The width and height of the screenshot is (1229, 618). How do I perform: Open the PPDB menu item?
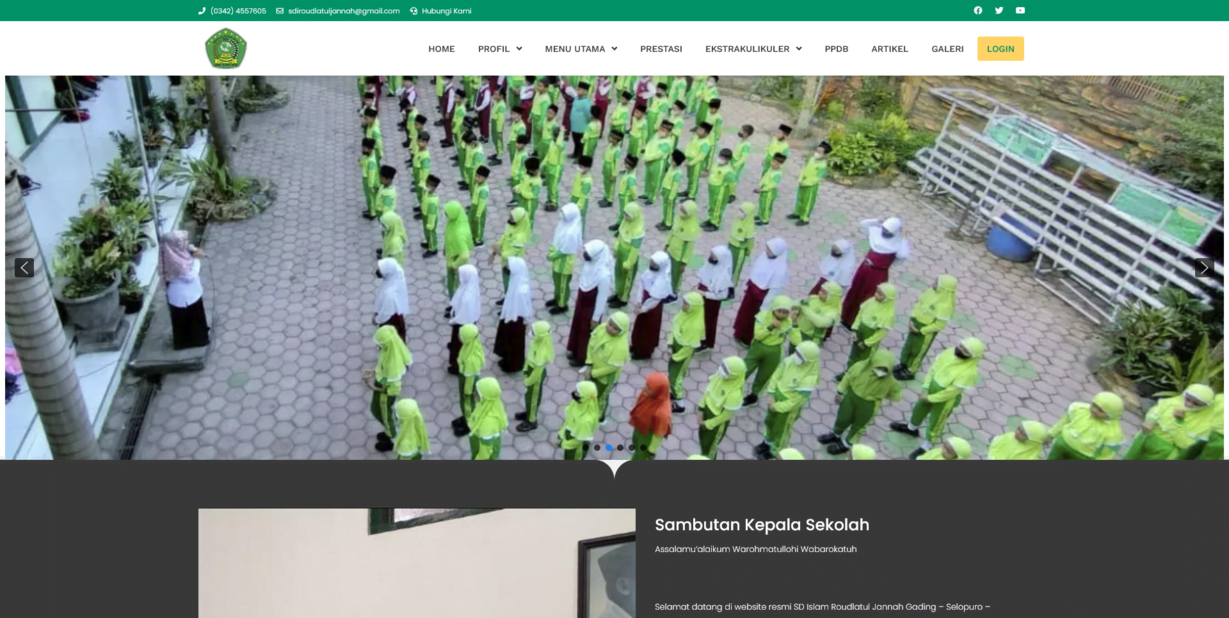[836, 49]
